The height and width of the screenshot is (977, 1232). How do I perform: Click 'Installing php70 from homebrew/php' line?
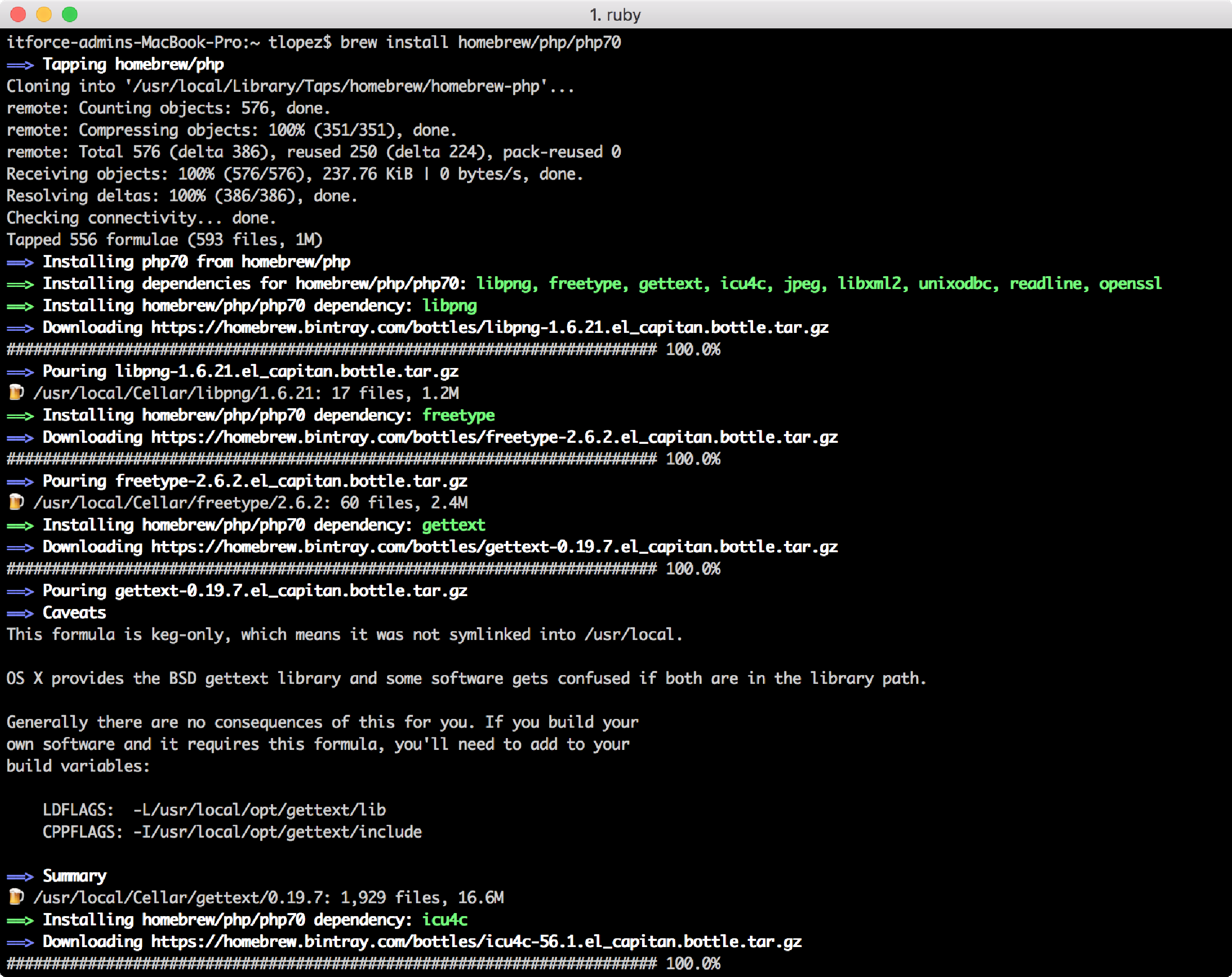click(197, 262)
